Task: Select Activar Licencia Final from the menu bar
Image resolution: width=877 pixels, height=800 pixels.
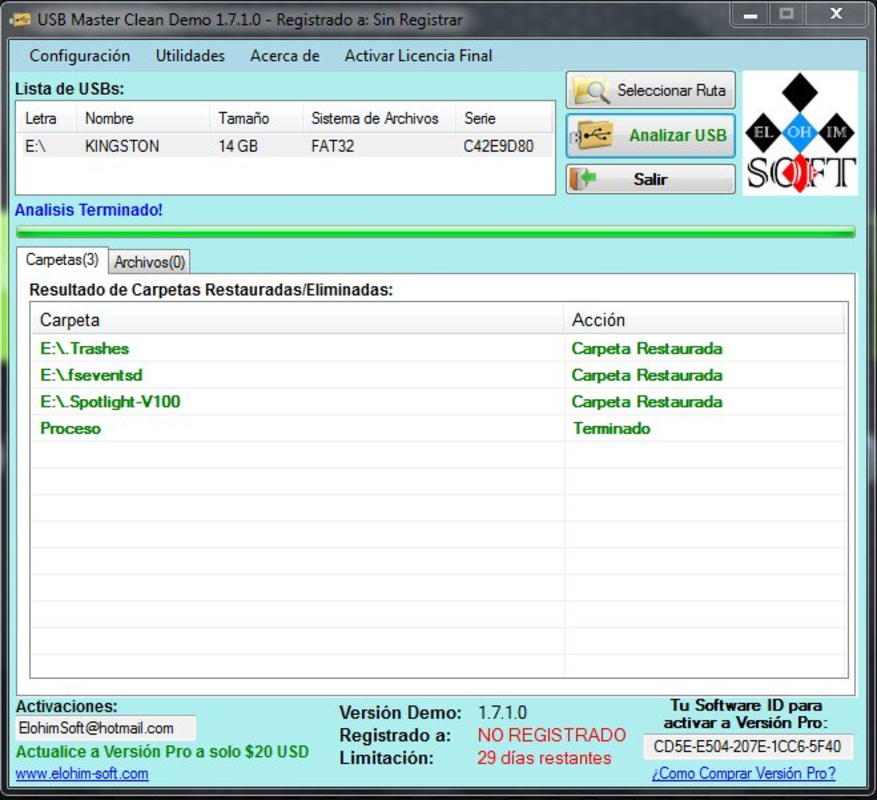Action: pyautogui.click(x=419, y=56)
